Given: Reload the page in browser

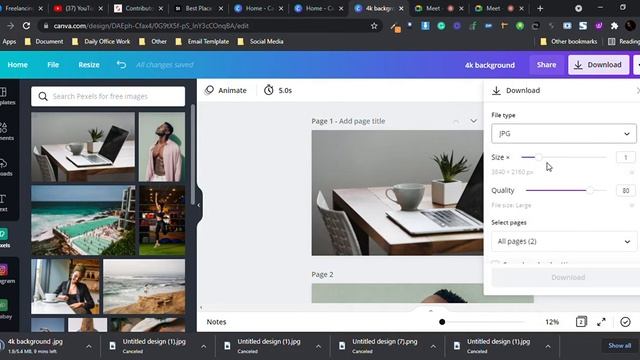Looking at the screenshot, I should tap(26, 26).
